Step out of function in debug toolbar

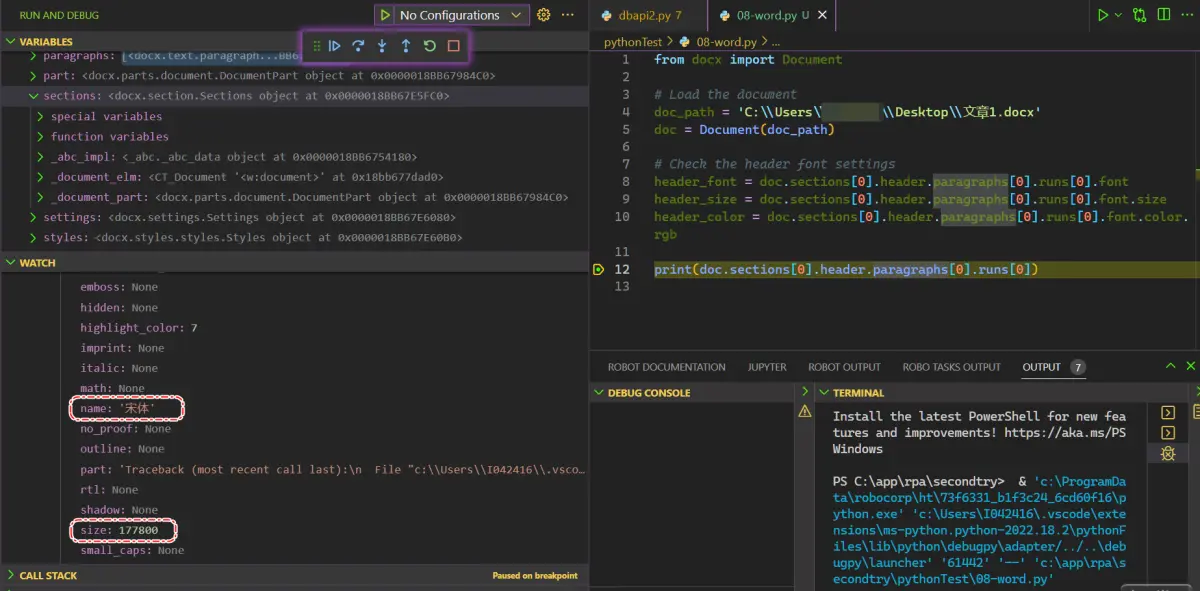[405, 46]
